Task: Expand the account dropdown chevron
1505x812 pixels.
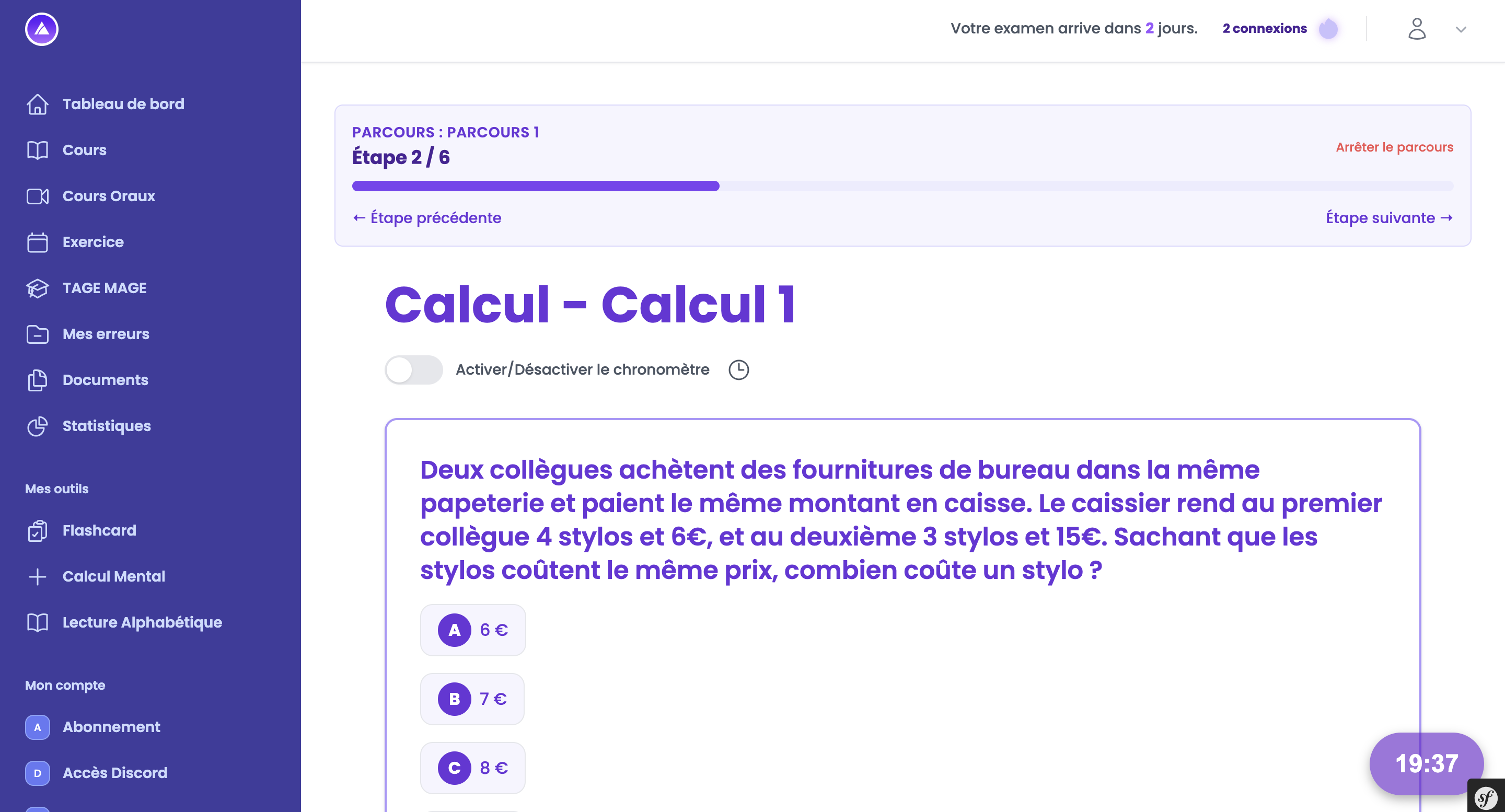Action: click(1461, 29)
